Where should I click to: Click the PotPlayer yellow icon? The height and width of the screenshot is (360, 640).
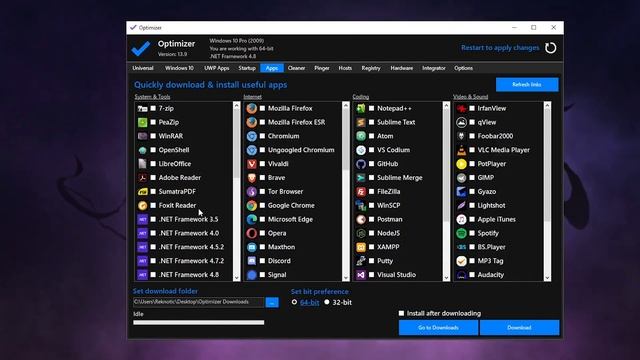pos(461,164)
